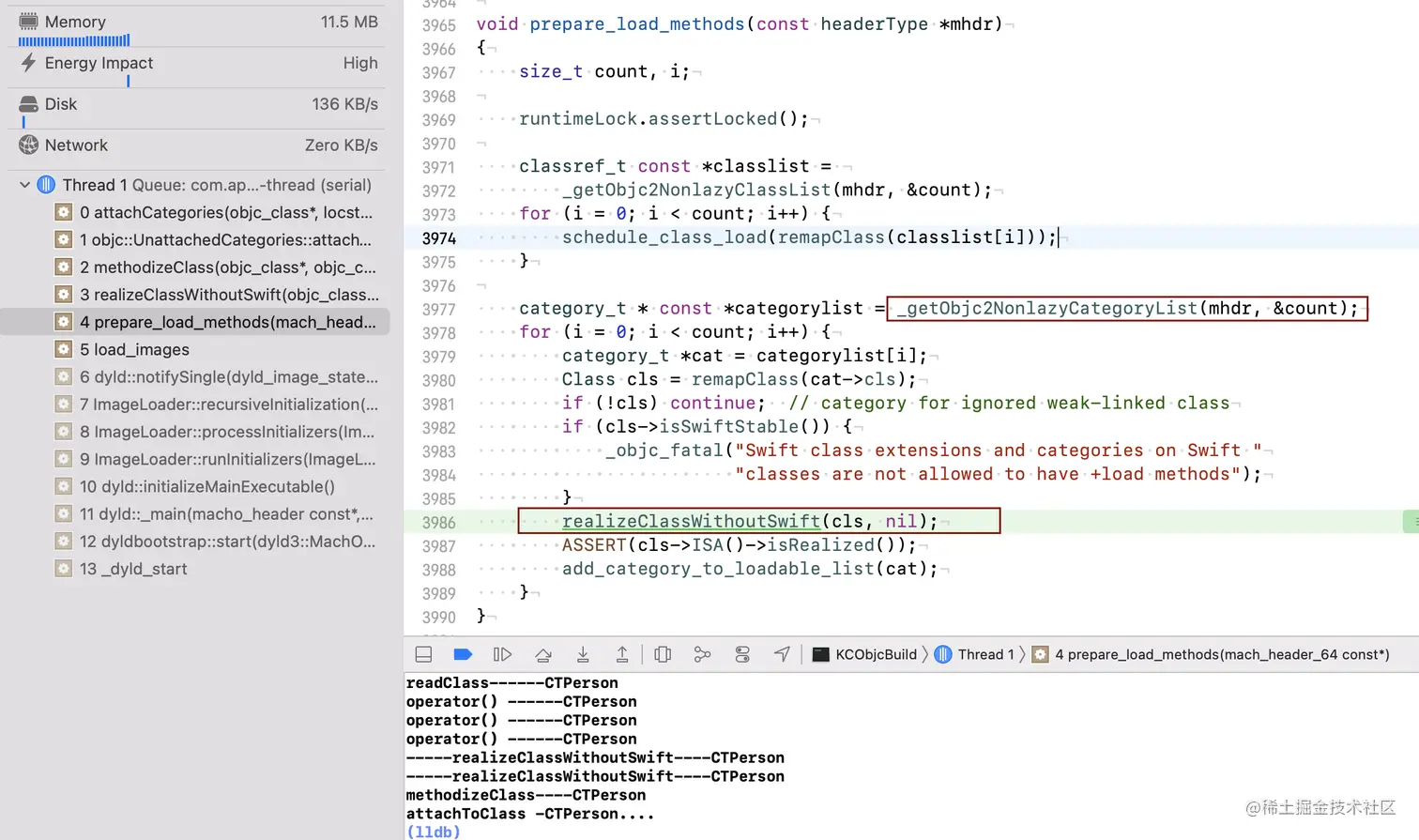The image size is (1419, 840).
Task: Select stack frame 0 attachCategories
Action: pos(195,212)
